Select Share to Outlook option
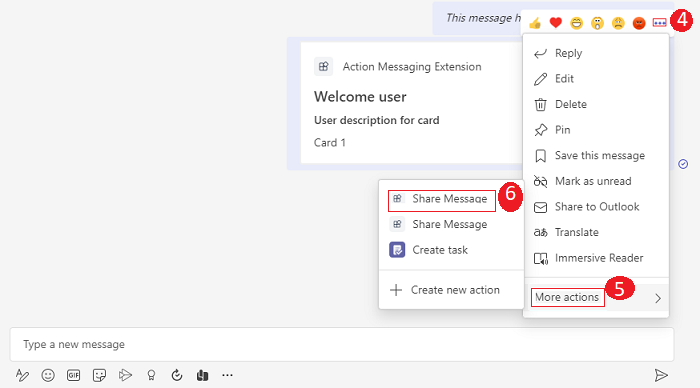 click(596, 207)
